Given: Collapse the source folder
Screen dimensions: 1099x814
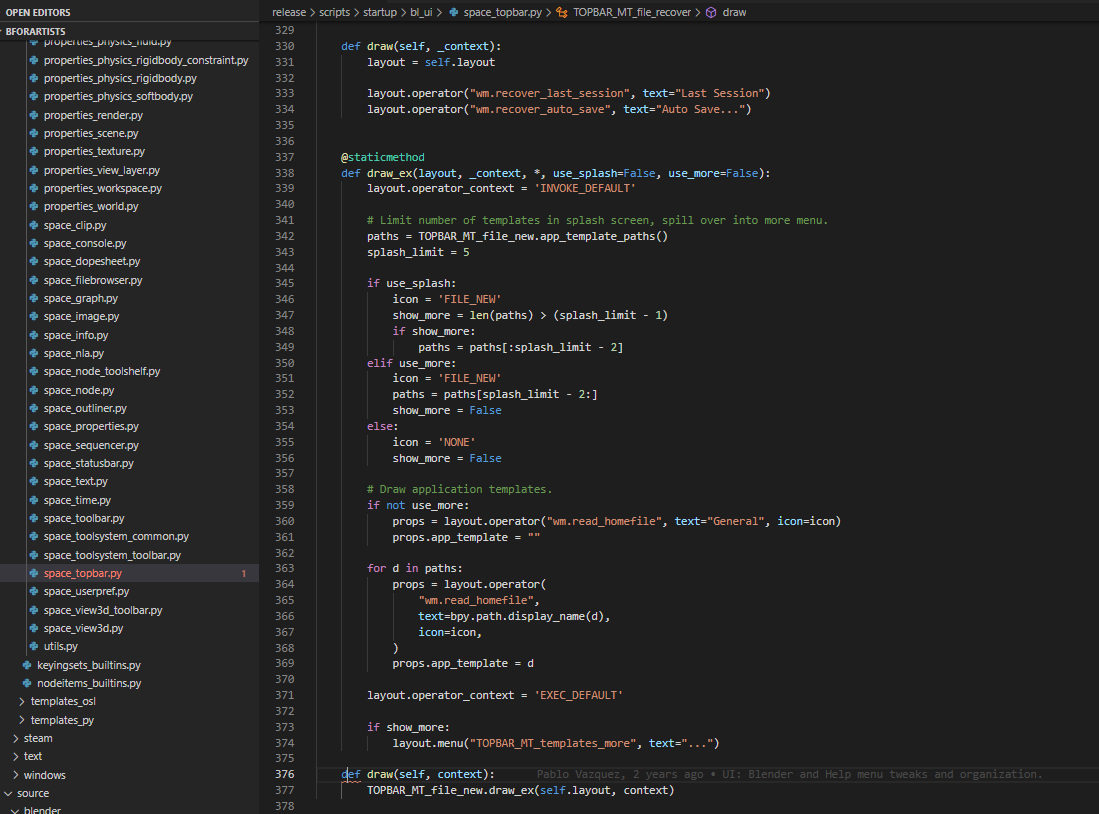Looking at the screenshot, I should point(8,794).
